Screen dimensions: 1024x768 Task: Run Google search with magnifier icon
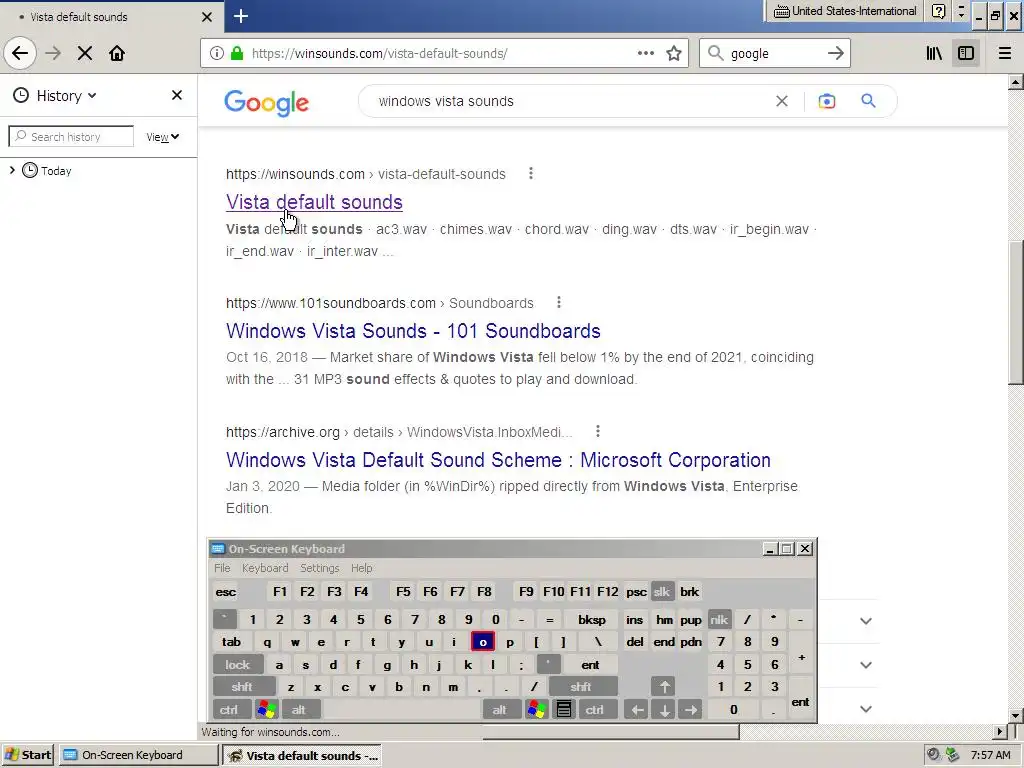868,101
